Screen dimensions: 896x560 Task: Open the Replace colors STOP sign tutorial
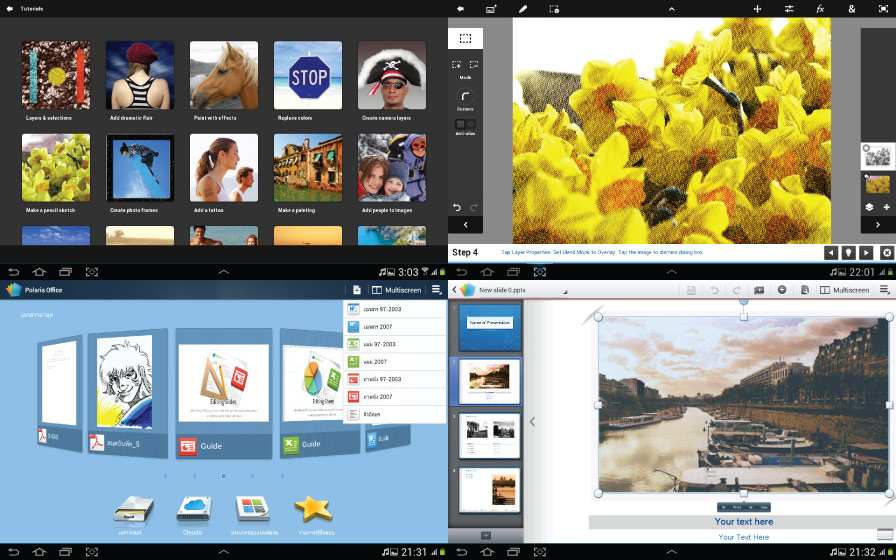309,76
